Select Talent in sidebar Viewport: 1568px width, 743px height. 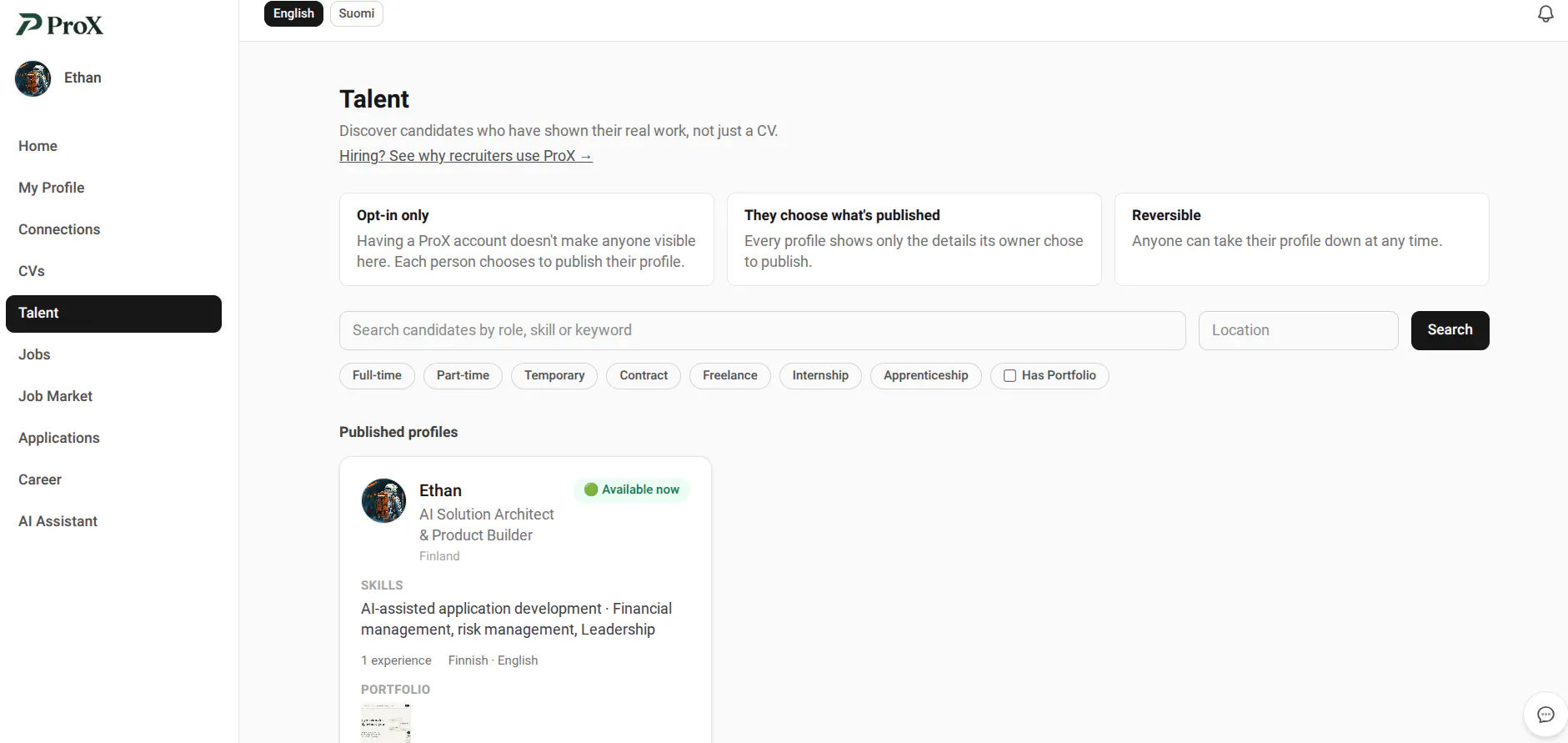coord(113,314)
